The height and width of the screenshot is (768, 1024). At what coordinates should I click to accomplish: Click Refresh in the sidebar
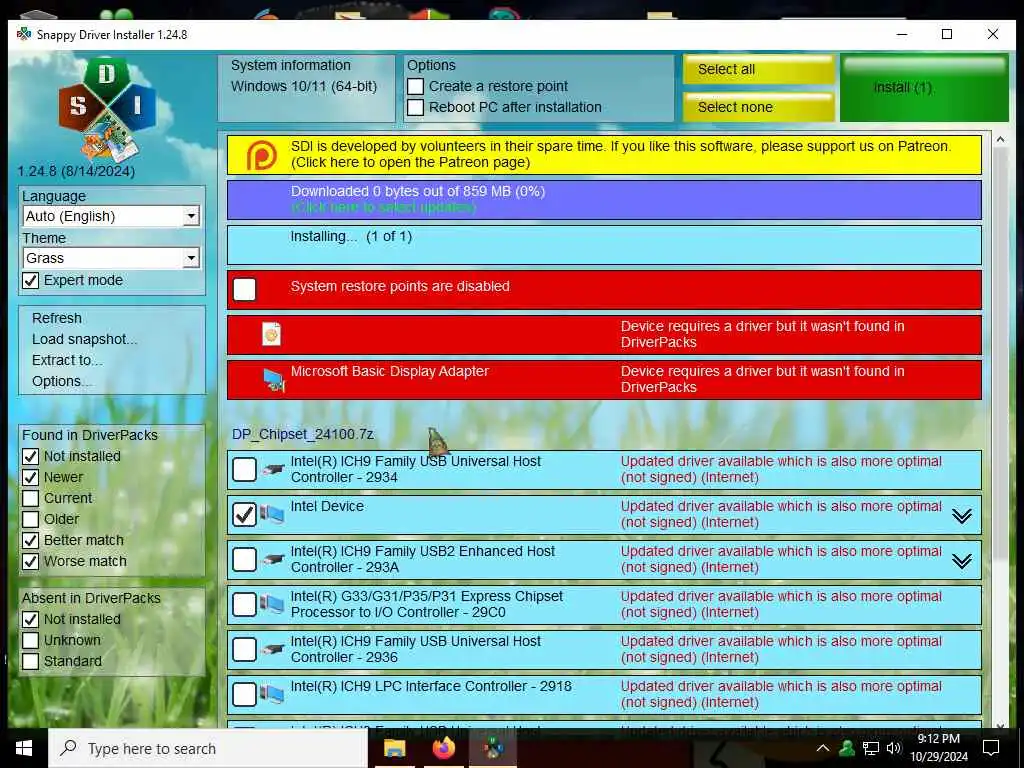coord(57,318)
